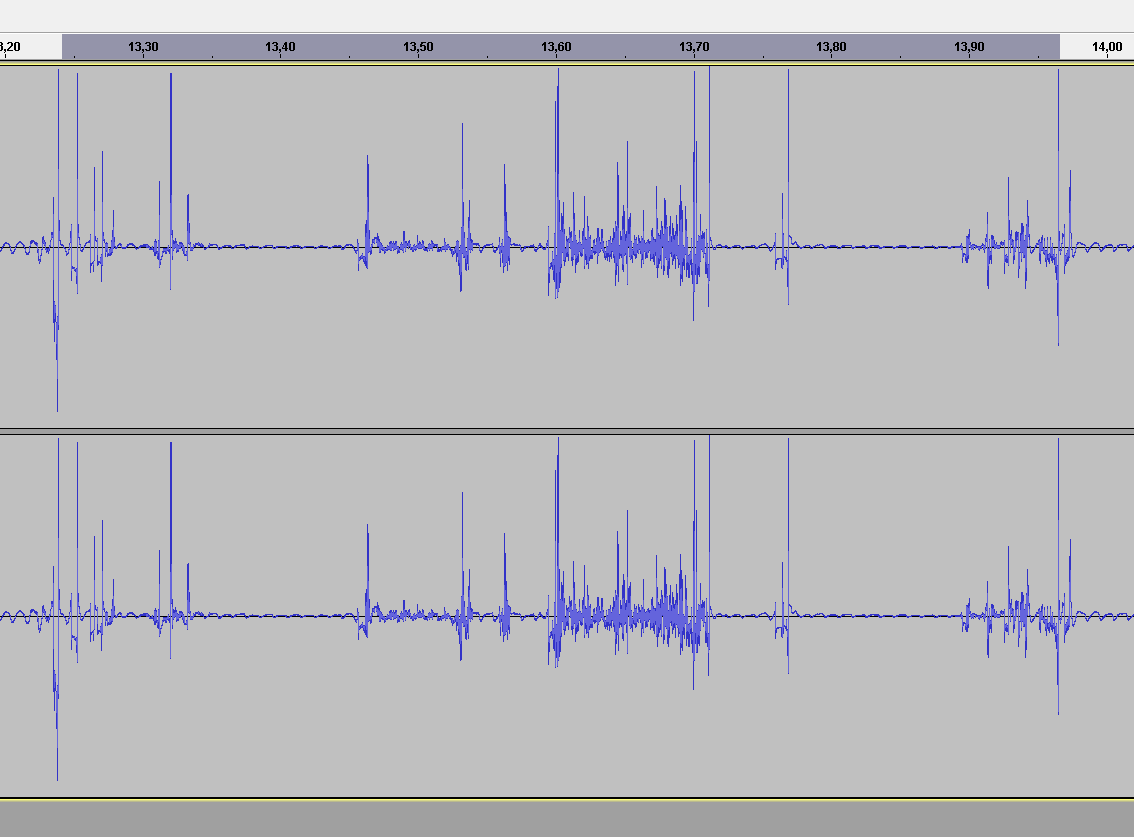This screenshot has width=1134, height=837.
Task: Click the right edge of the highlighted ruler selection
Action: click(x=1059, y=47)
